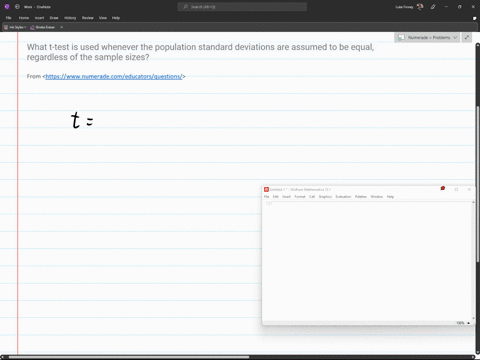Open the Format menu in Mathematica
Viewport: 480px width, 360px height.
click(x=300, y=197)
